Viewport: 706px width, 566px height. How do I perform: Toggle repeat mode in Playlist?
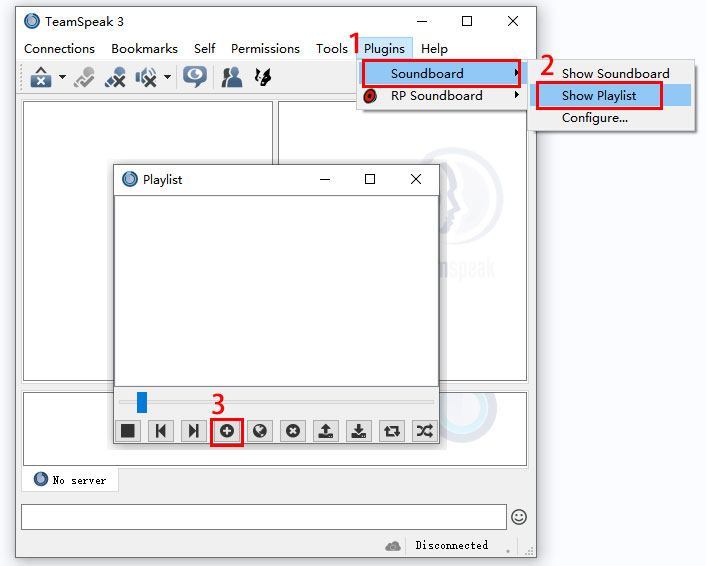click(392, 431)
